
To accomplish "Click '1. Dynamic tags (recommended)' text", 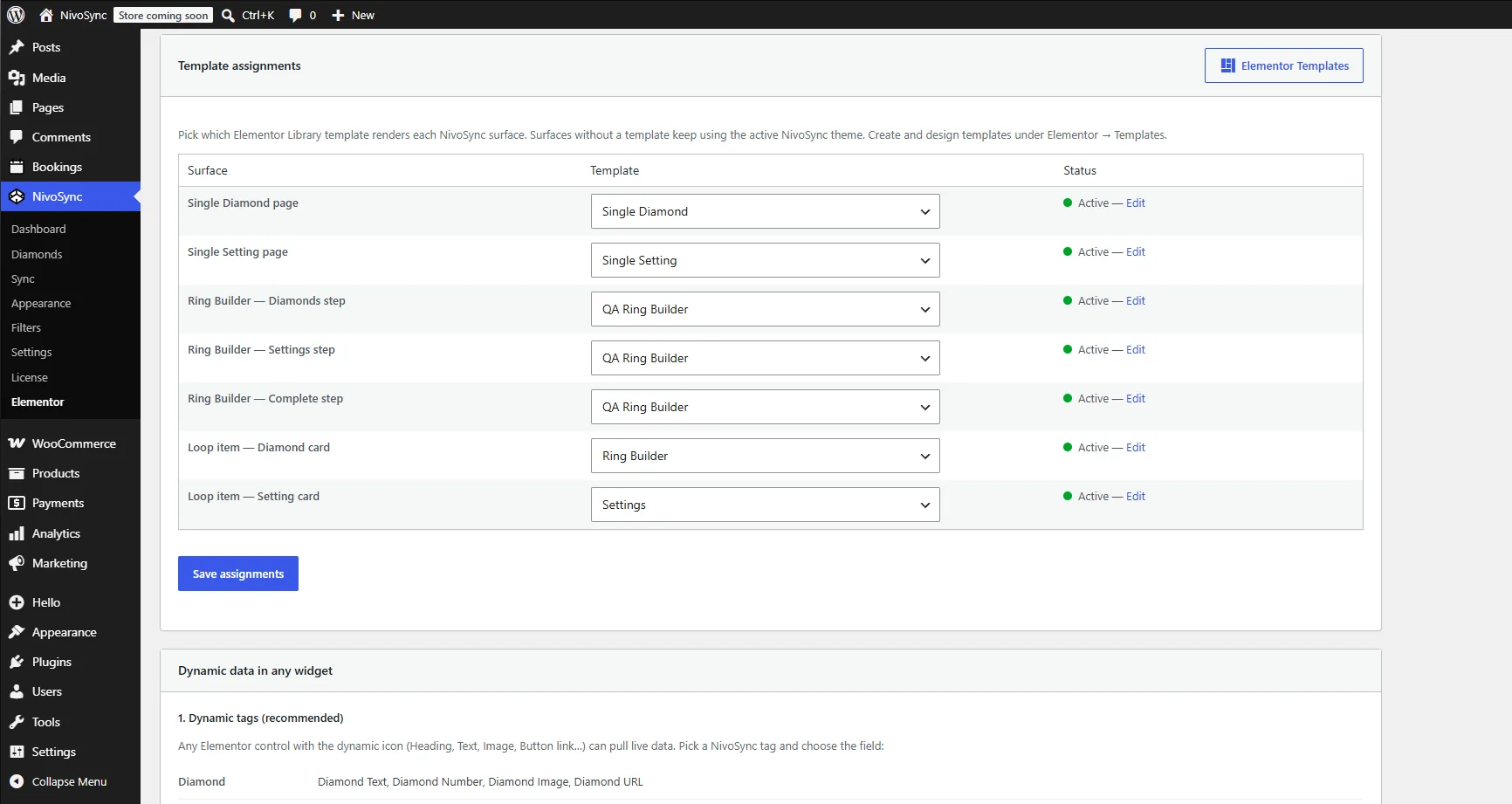I will click(x=260, y=718).
